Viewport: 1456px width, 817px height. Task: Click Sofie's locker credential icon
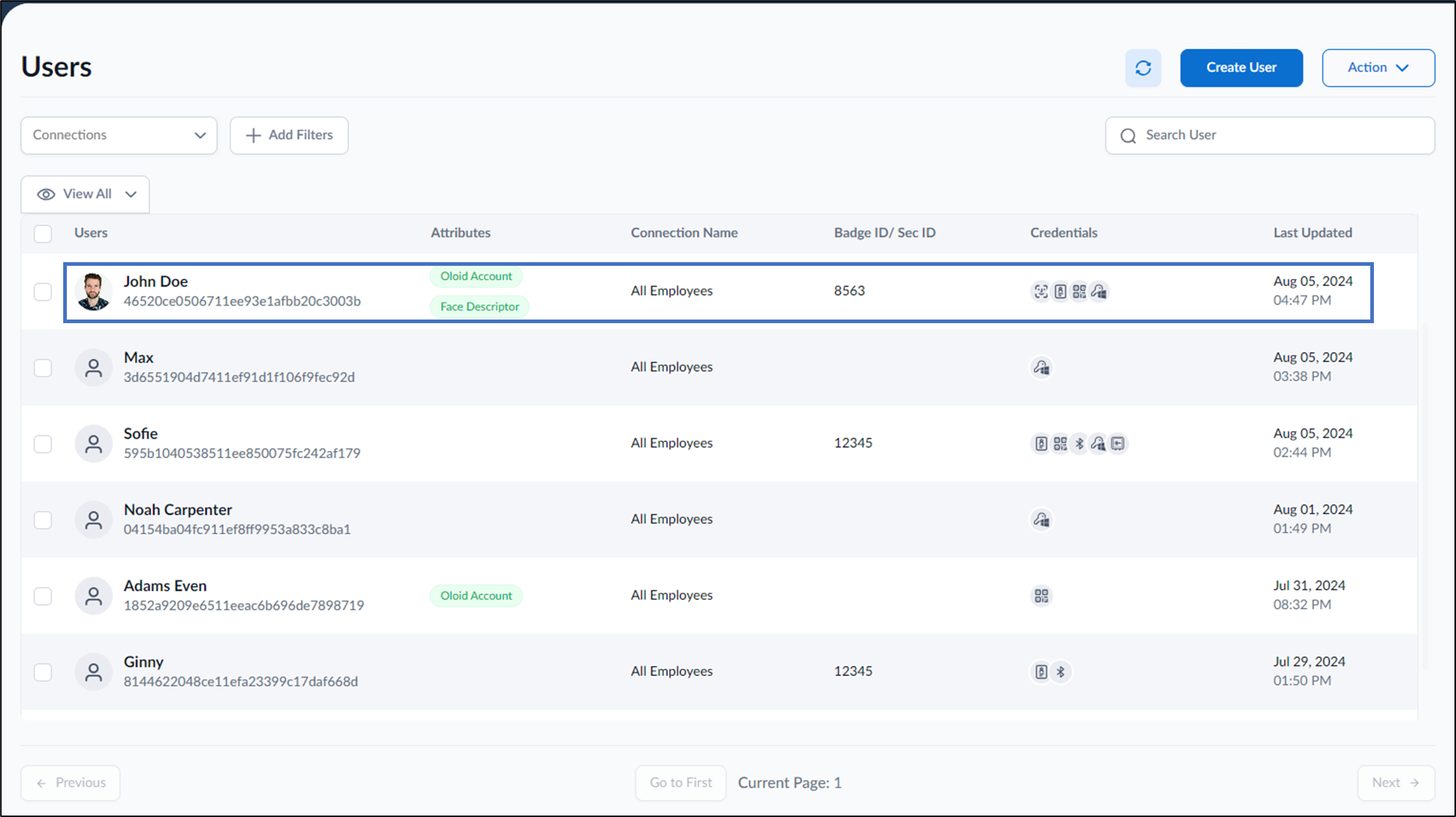point(1117,443)
